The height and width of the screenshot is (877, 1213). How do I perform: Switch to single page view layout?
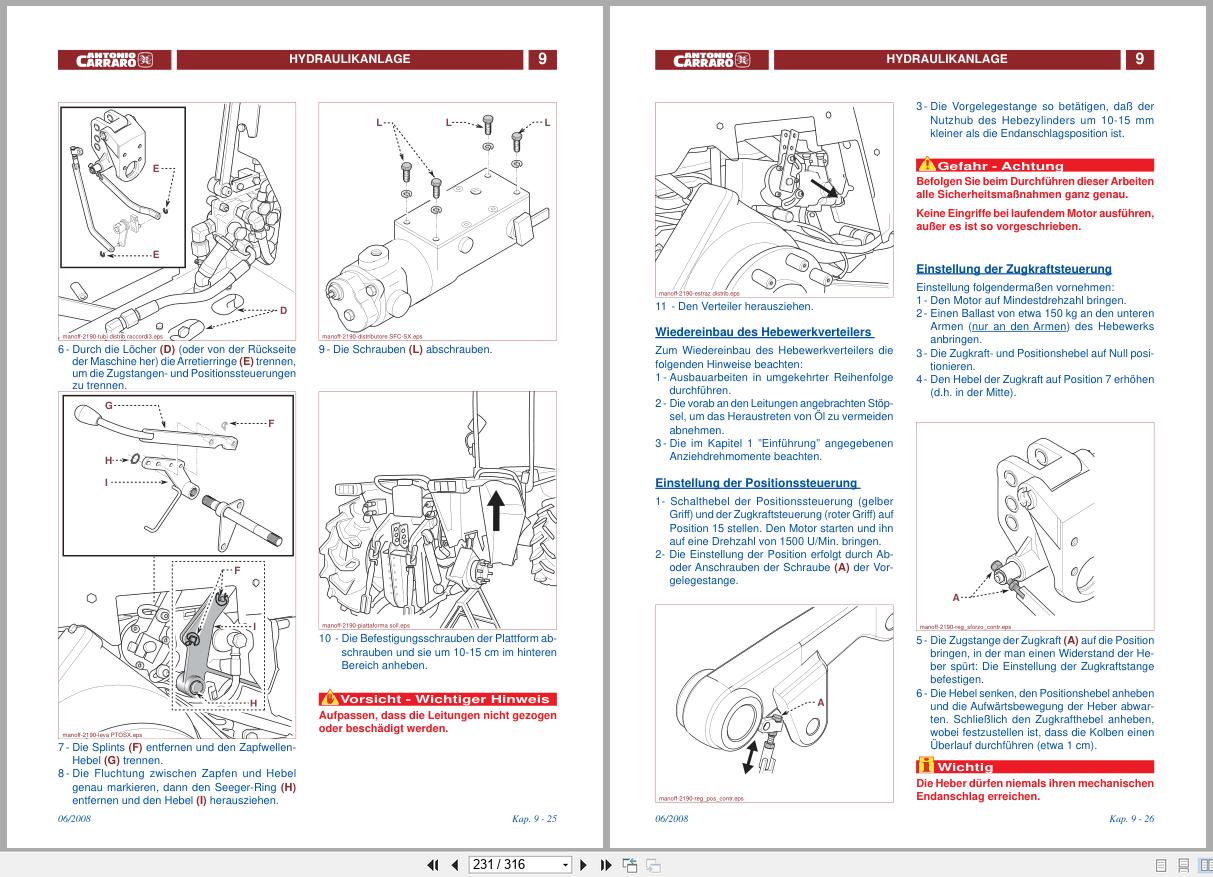coord(1161,865)
